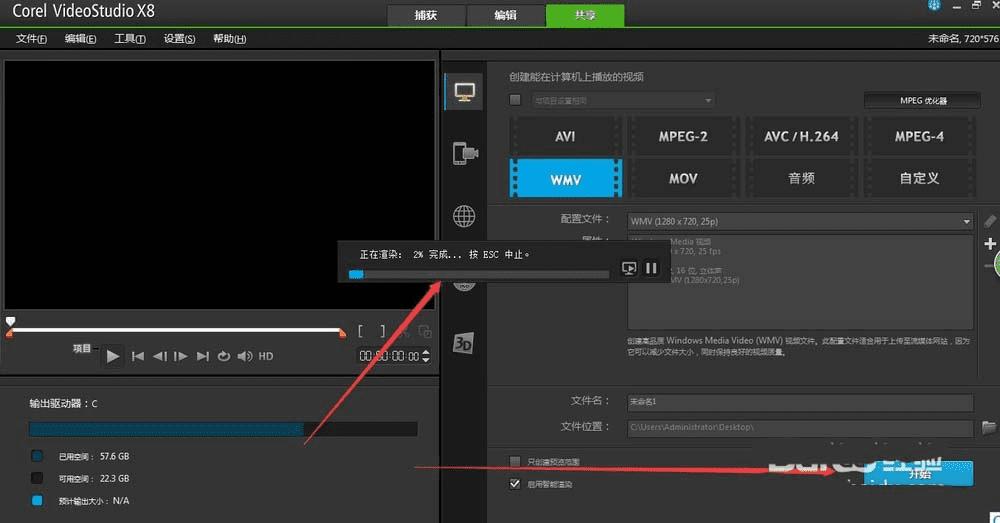The height and width of the screenshot is (523, 1000).
Task: Increase the timecode with stepper arrows
Action: click(426, 352)
